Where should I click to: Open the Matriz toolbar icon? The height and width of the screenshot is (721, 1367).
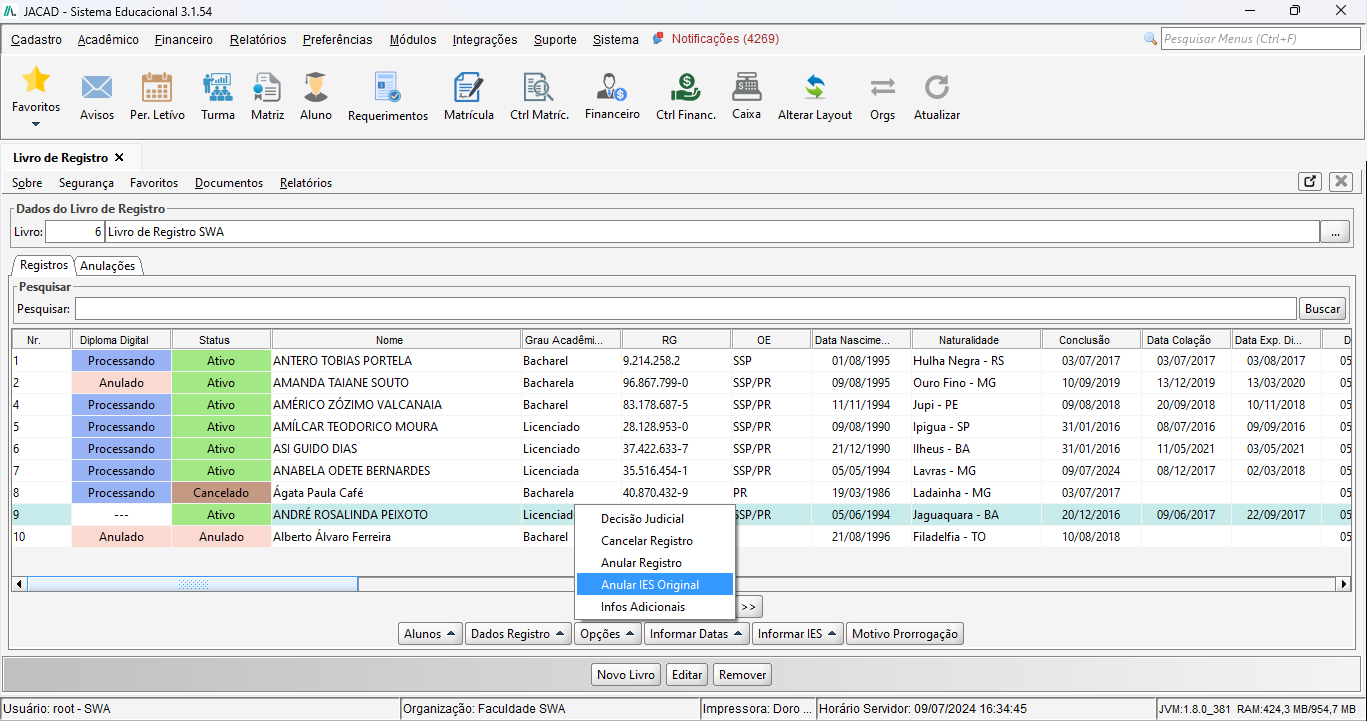[x=267, y=88]
